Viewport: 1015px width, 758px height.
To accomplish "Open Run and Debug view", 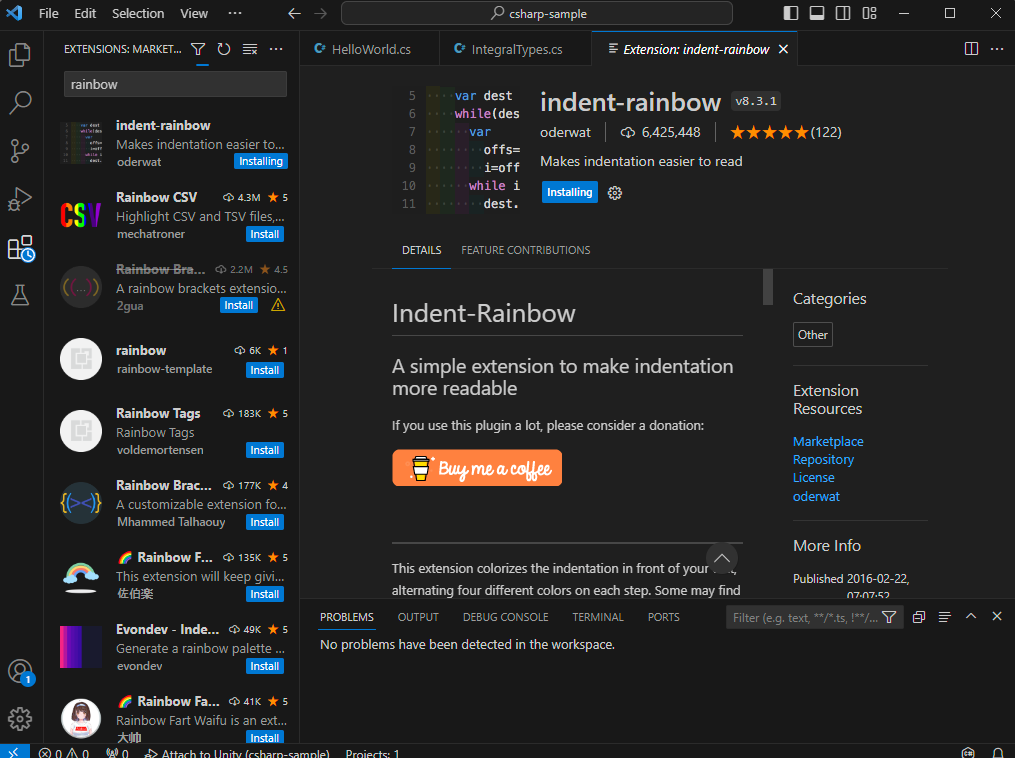I will point(20,199).
